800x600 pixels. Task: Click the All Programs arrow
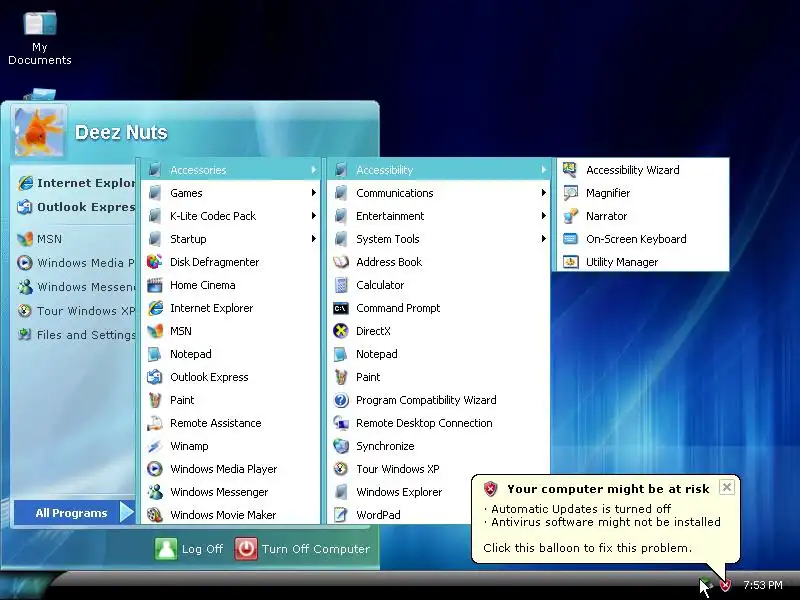click(x=126, y=512)
